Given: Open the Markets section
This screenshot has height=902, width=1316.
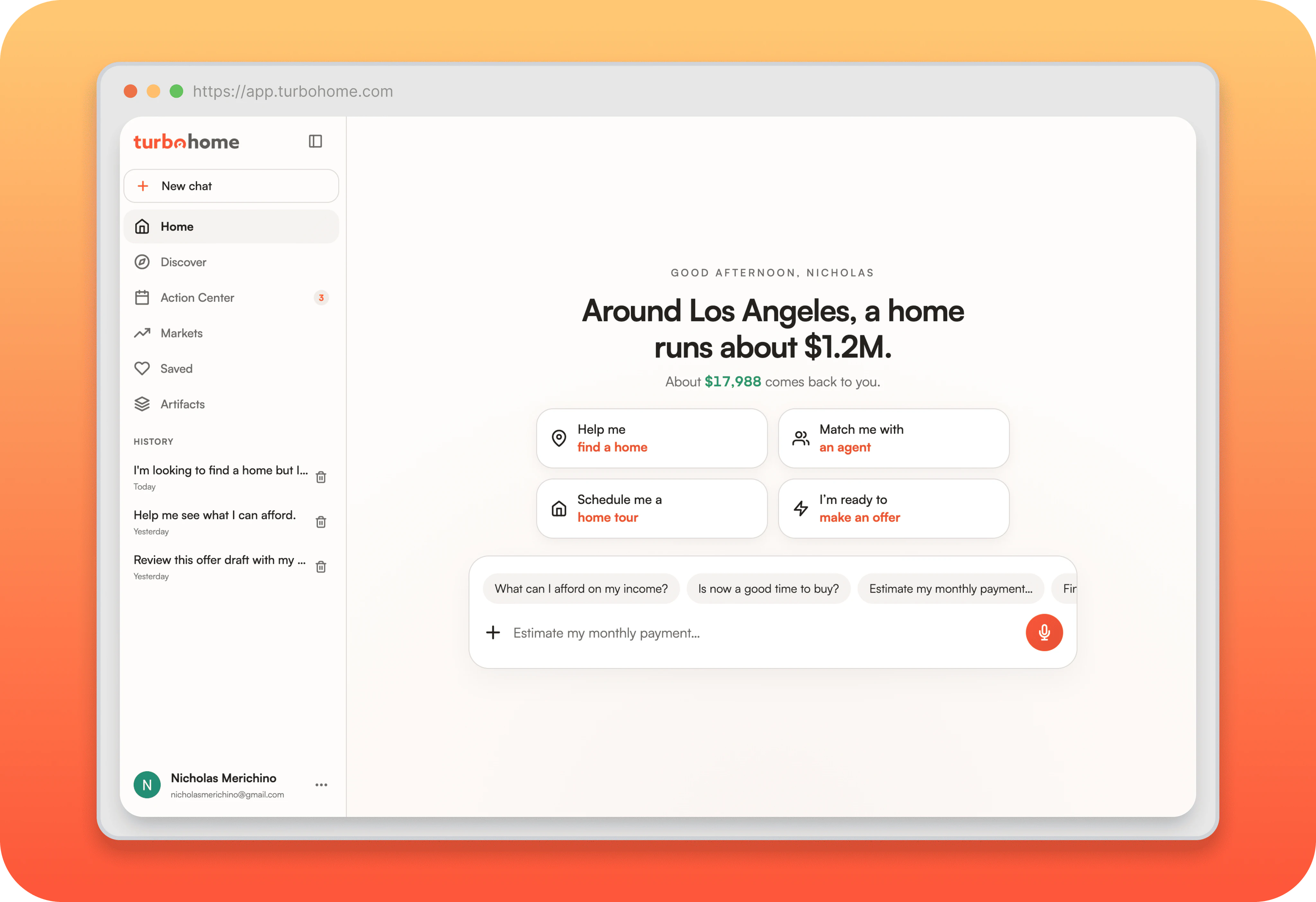Looking at the screenshot, I should tap(231, 333).
